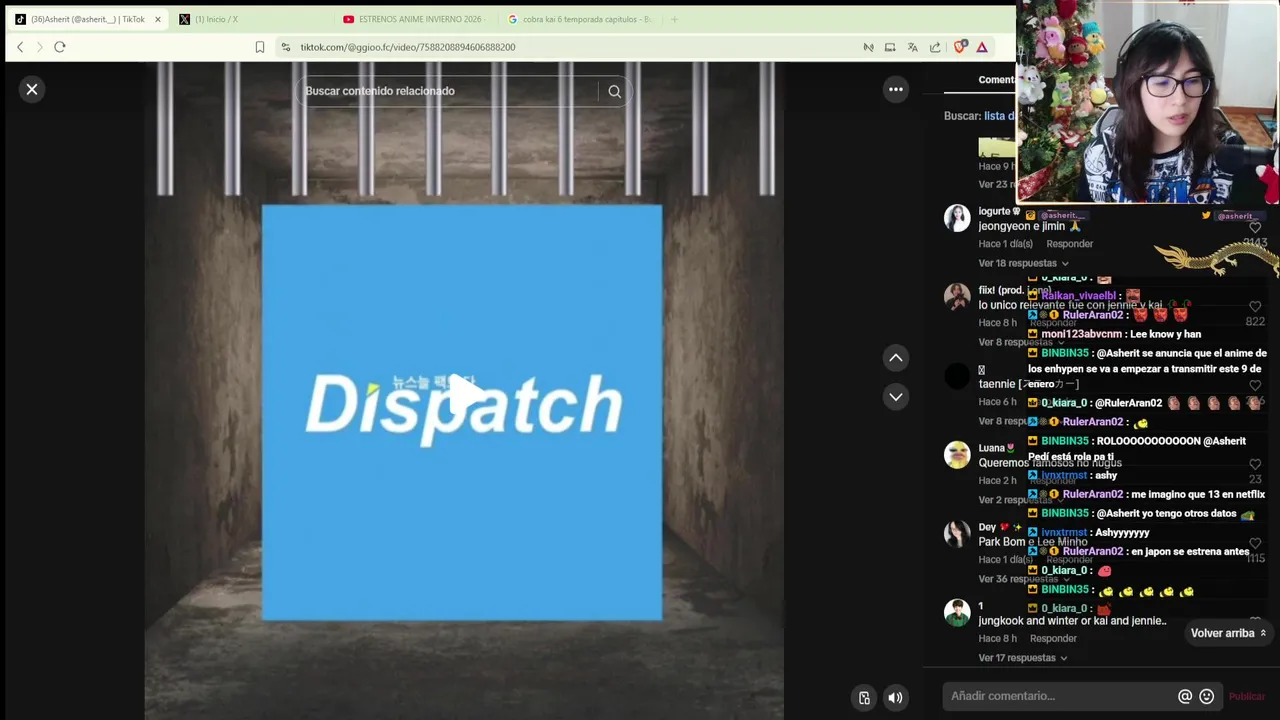Bookmark this page with the bookmark icon
Image resolution: width=1280 pixels, height=720 pixels.
point(260,47)
